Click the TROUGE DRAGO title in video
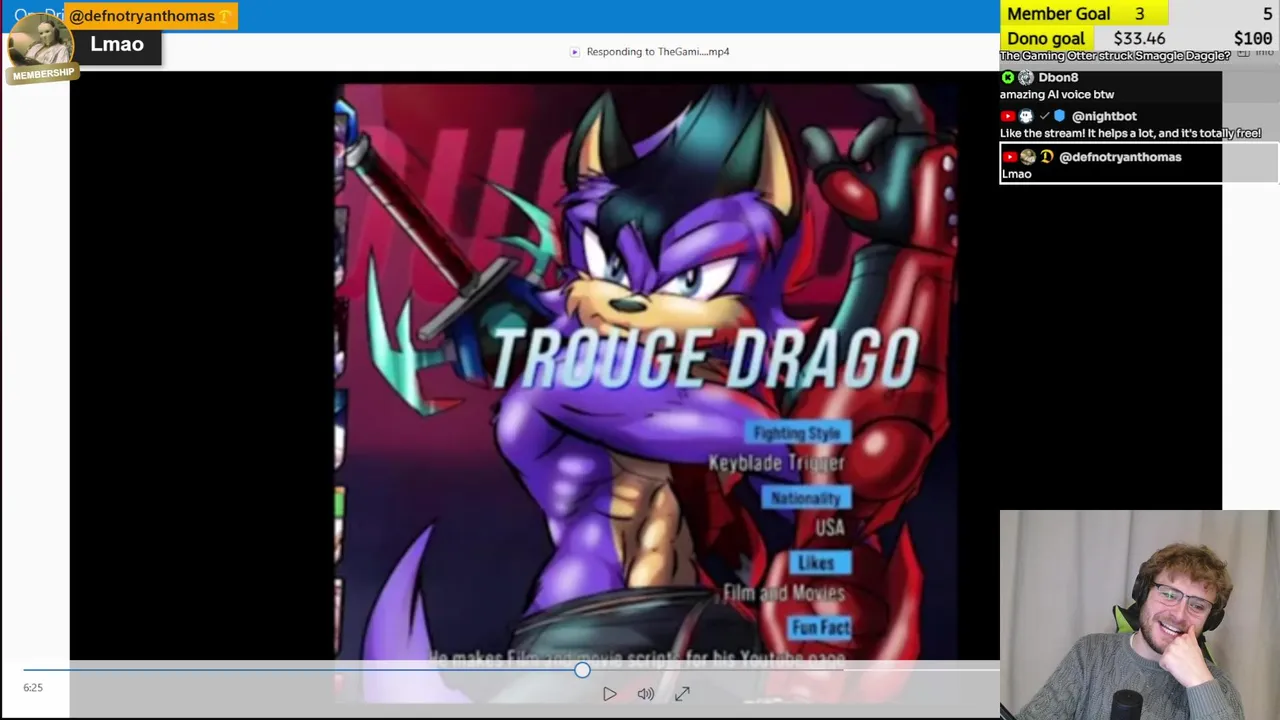This screenshot has width=1280, height=720. click(705, 357)
